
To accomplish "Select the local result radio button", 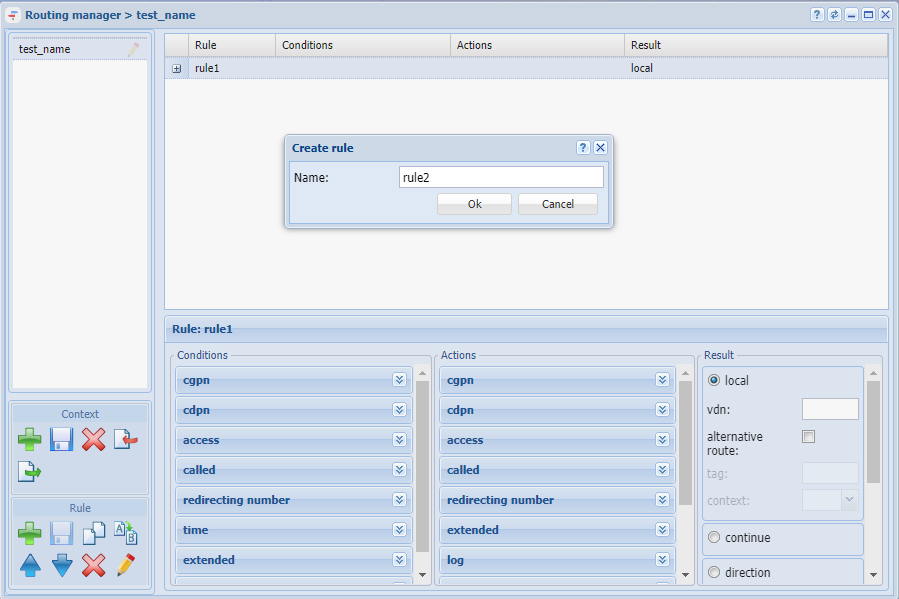I will pos(714,380).
